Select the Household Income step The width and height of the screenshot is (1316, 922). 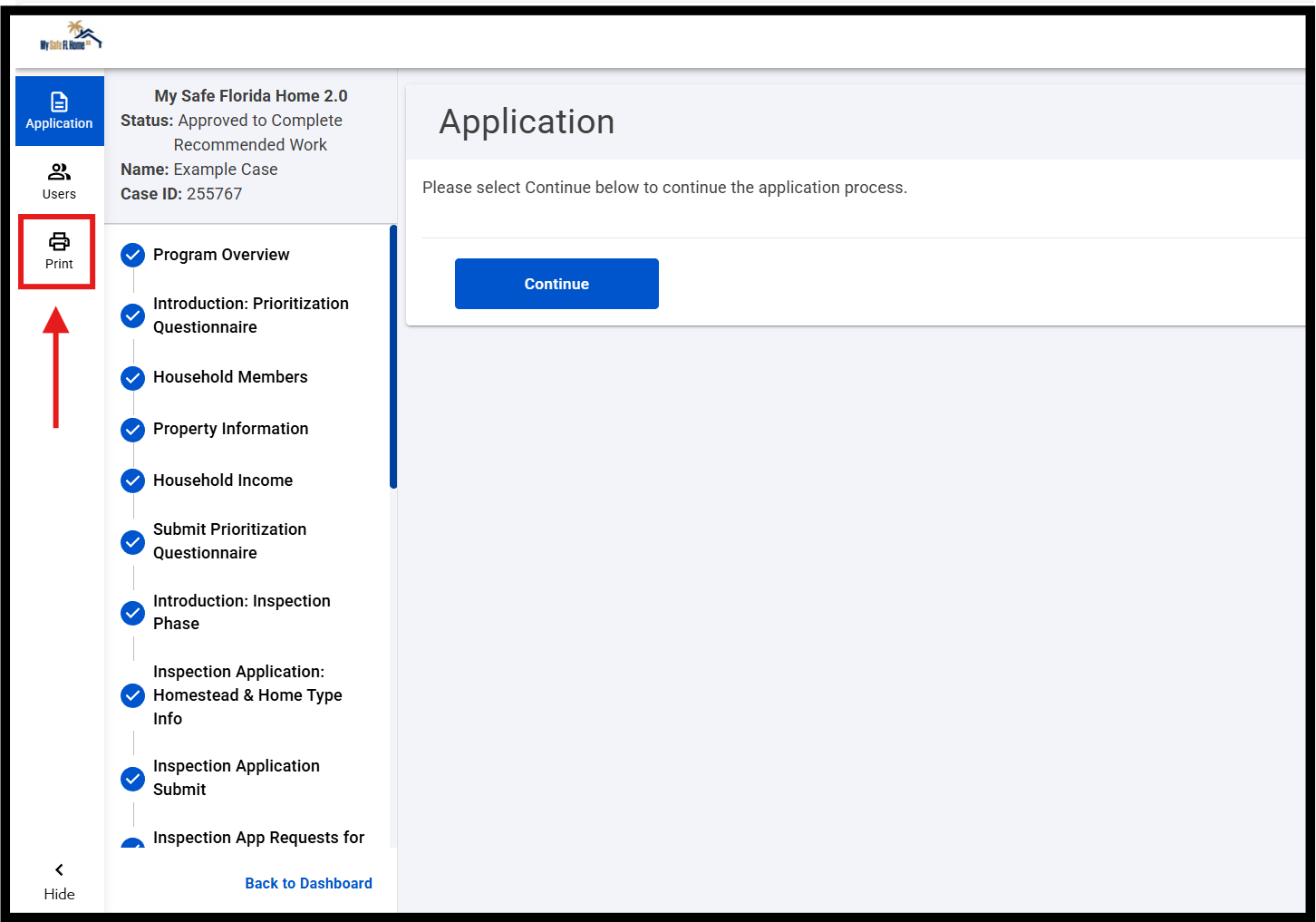[223, 480]
